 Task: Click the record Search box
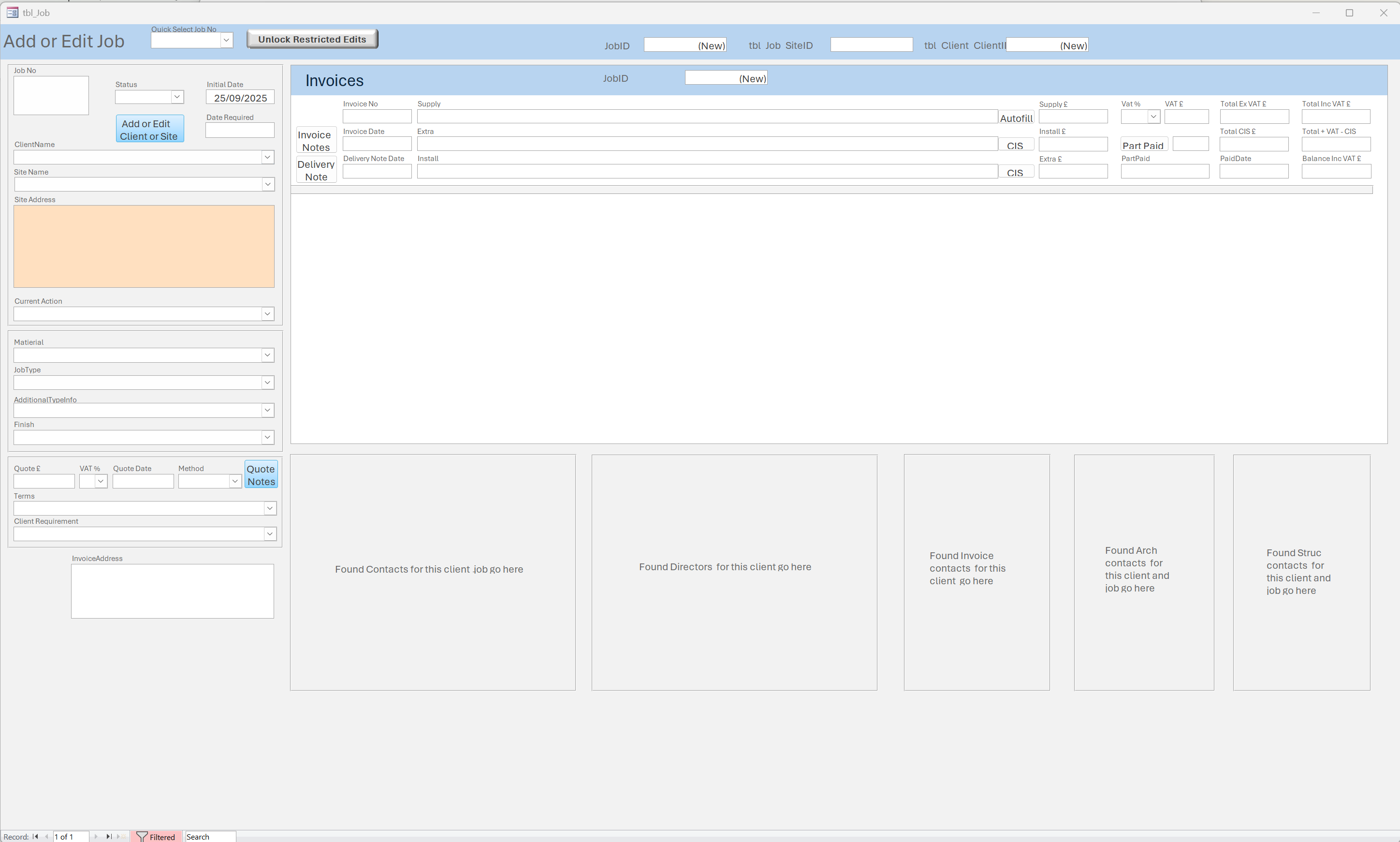210,836
